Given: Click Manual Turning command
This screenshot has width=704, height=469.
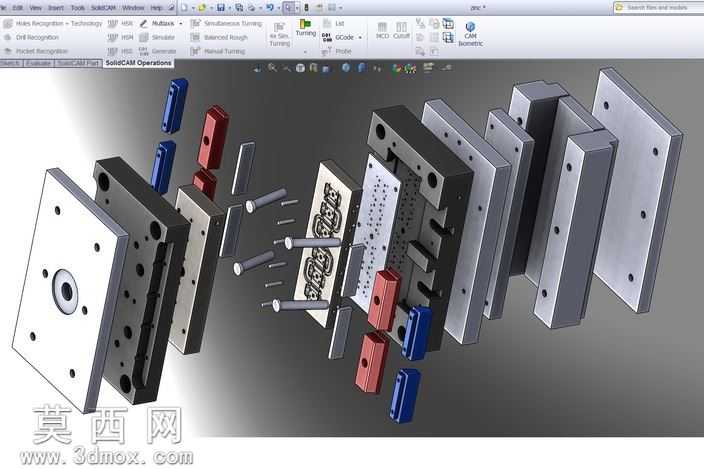Looking at the screenshot, I should 218,51.
